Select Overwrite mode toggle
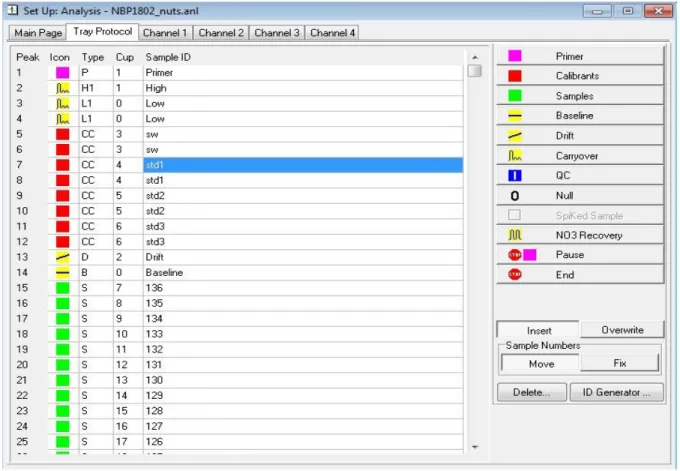This screenshot has width=680, height=471. click(x=622, y=330)
